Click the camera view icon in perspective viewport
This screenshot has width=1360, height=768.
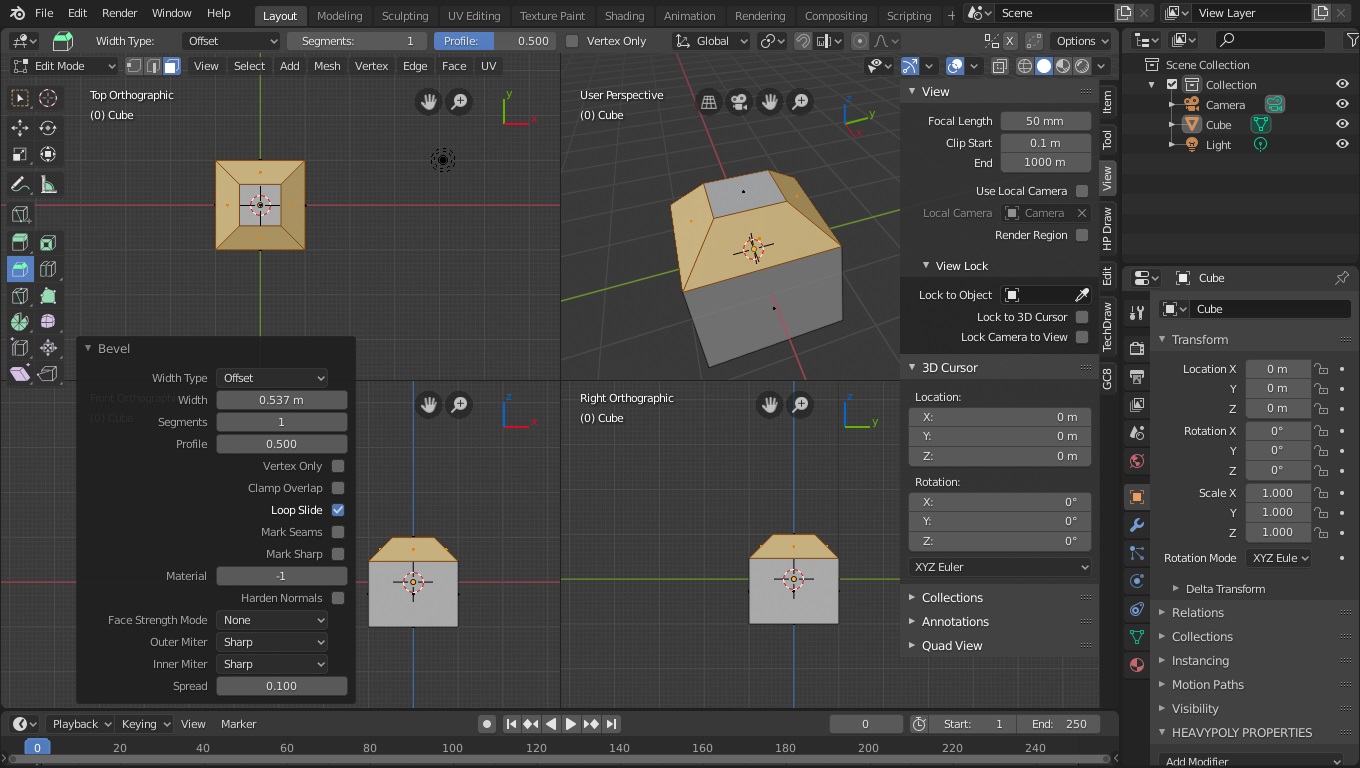(739, 102)
